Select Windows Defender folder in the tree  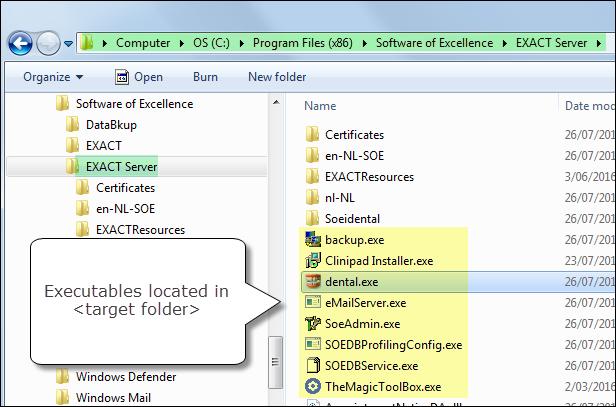[x=126, y=377]
